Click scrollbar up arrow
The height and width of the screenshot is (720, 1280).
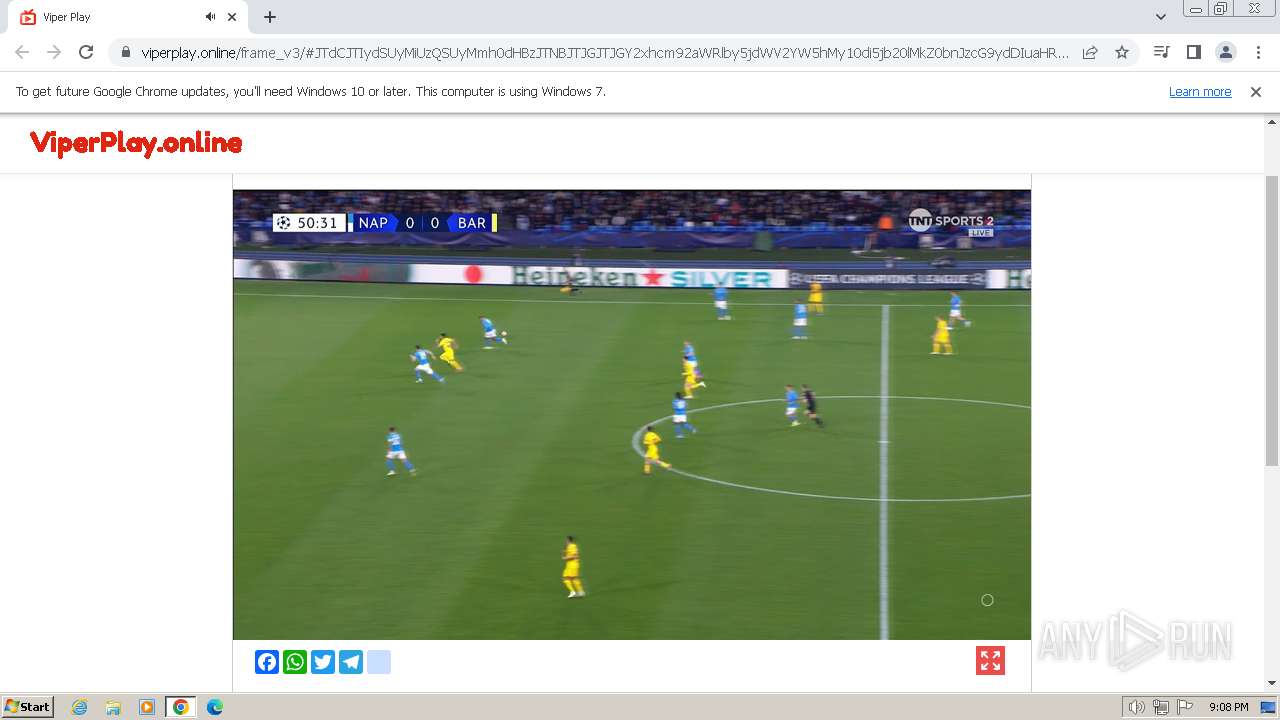(1272, 122)
